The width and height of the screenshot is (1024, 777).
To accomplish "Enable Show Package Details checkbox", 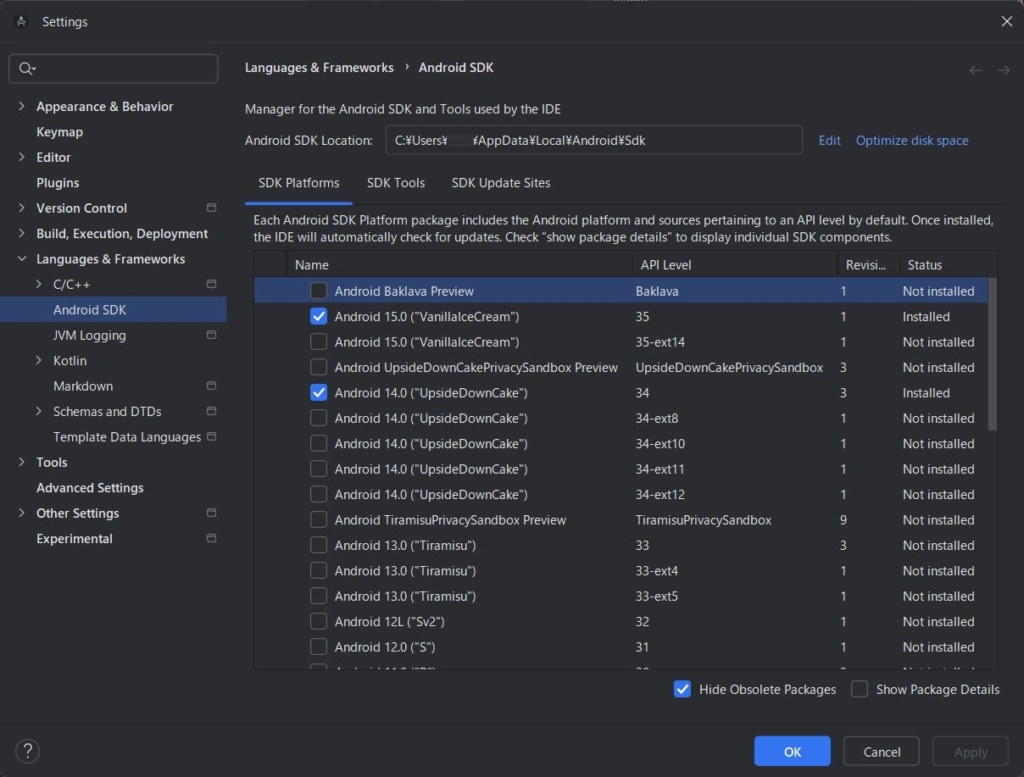I will (x=859, y=690).
